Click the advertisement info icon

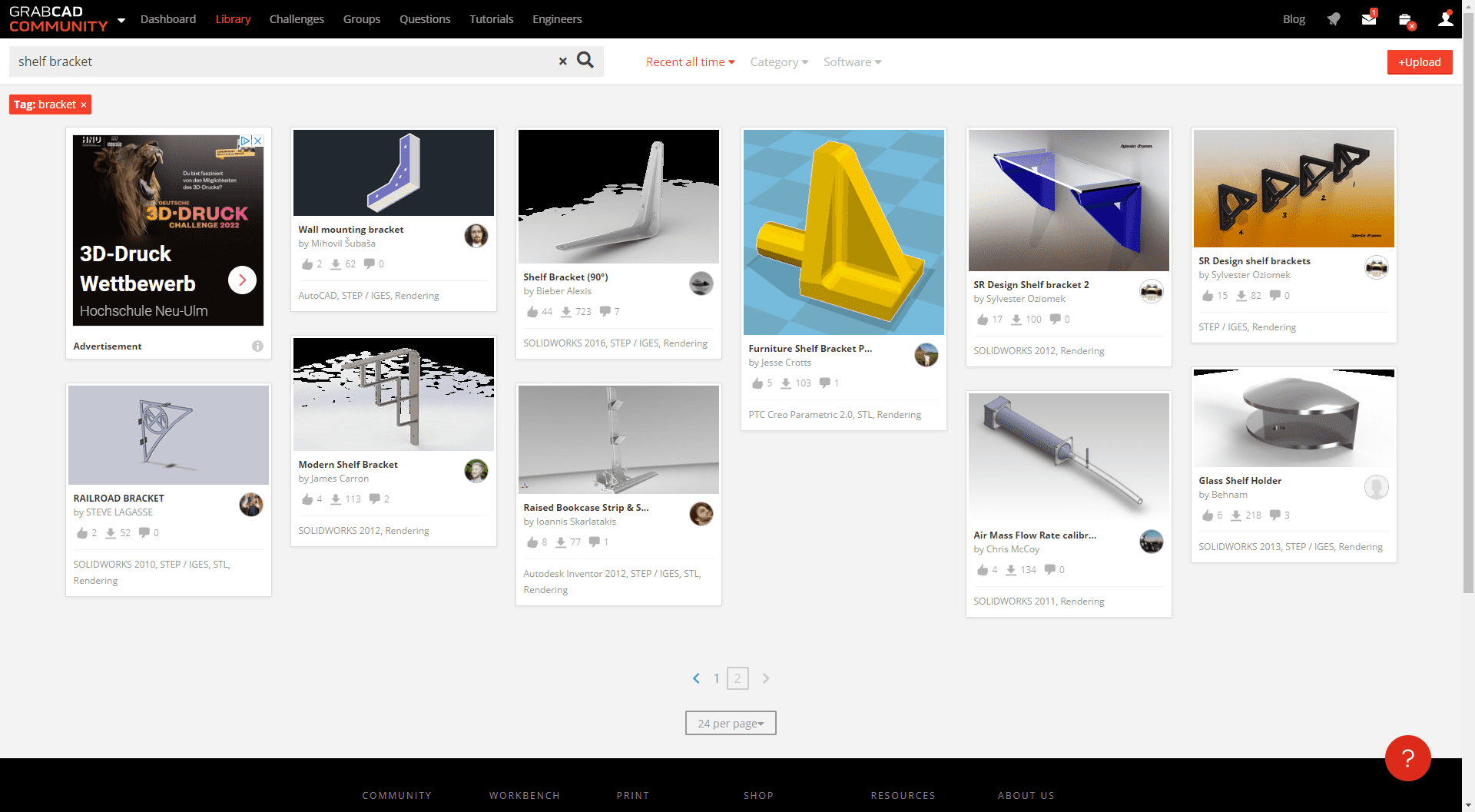[x=257, y=346]
